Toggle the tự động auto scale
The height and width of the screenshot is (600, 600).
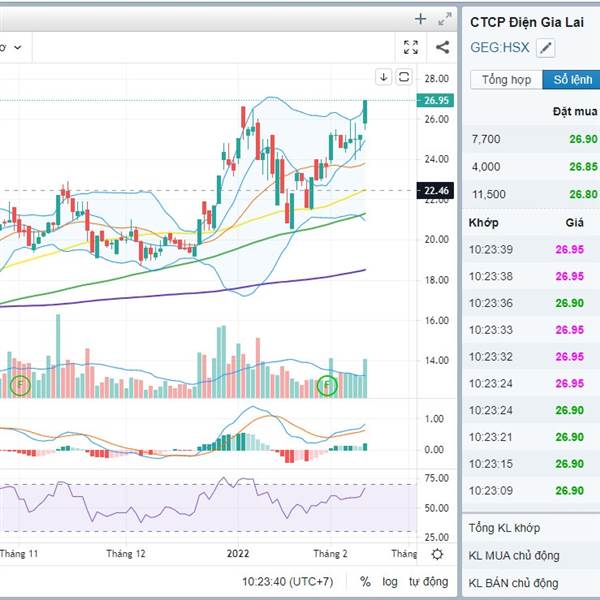point(427,581)
